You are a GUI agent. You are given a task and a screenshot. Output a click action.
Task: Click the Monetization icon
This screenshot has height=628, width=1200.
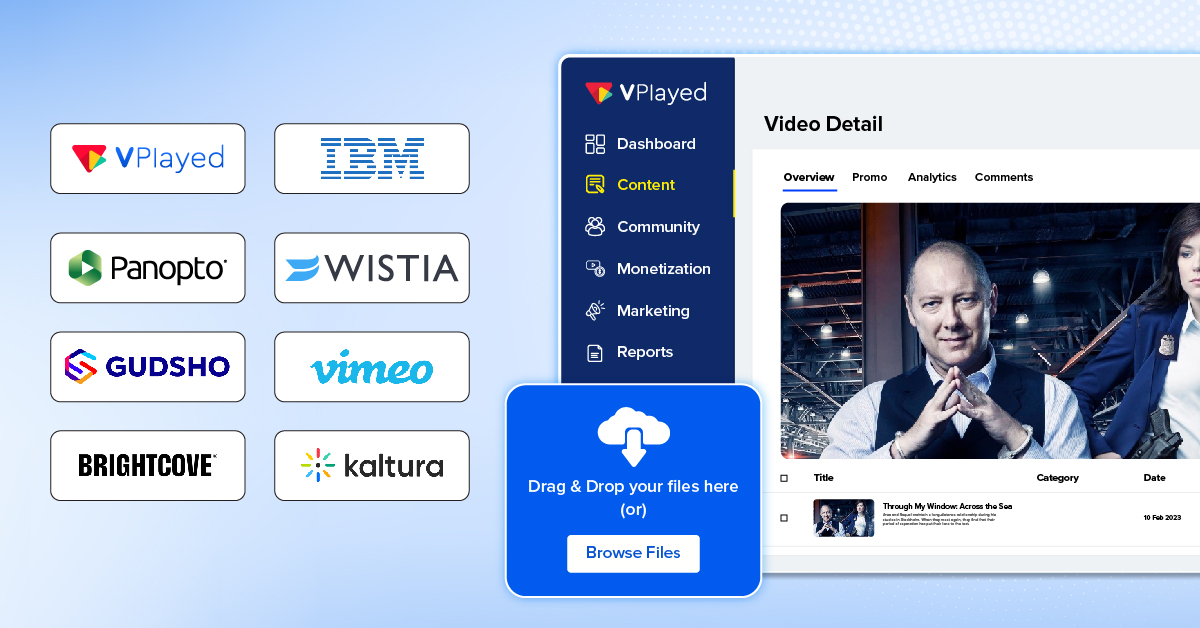[x=595, y=269]
